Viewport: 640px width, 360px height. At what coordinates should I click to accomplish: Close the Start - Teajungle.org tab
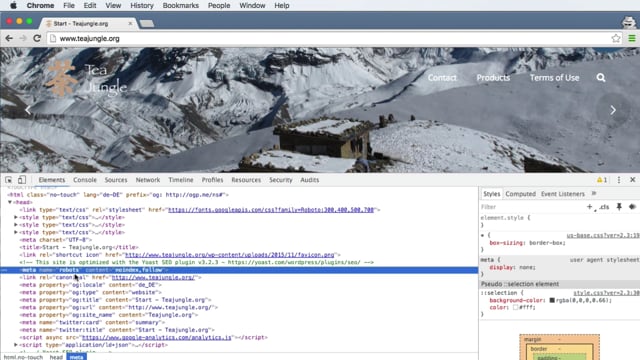130,24
